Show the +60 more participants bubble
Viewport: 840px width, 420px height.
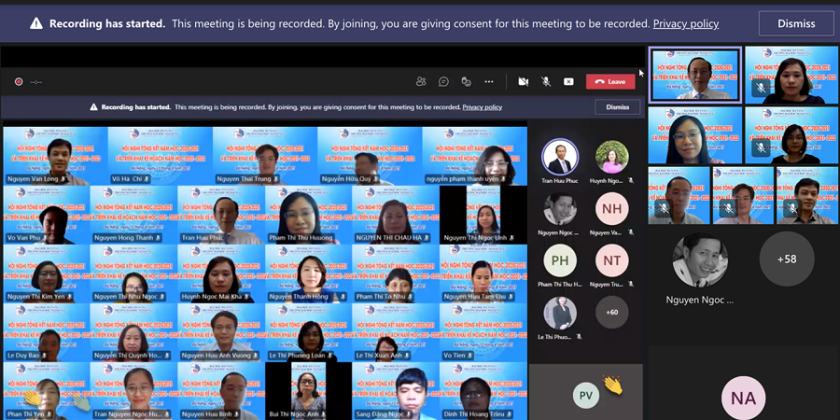(x=612, y=312)
